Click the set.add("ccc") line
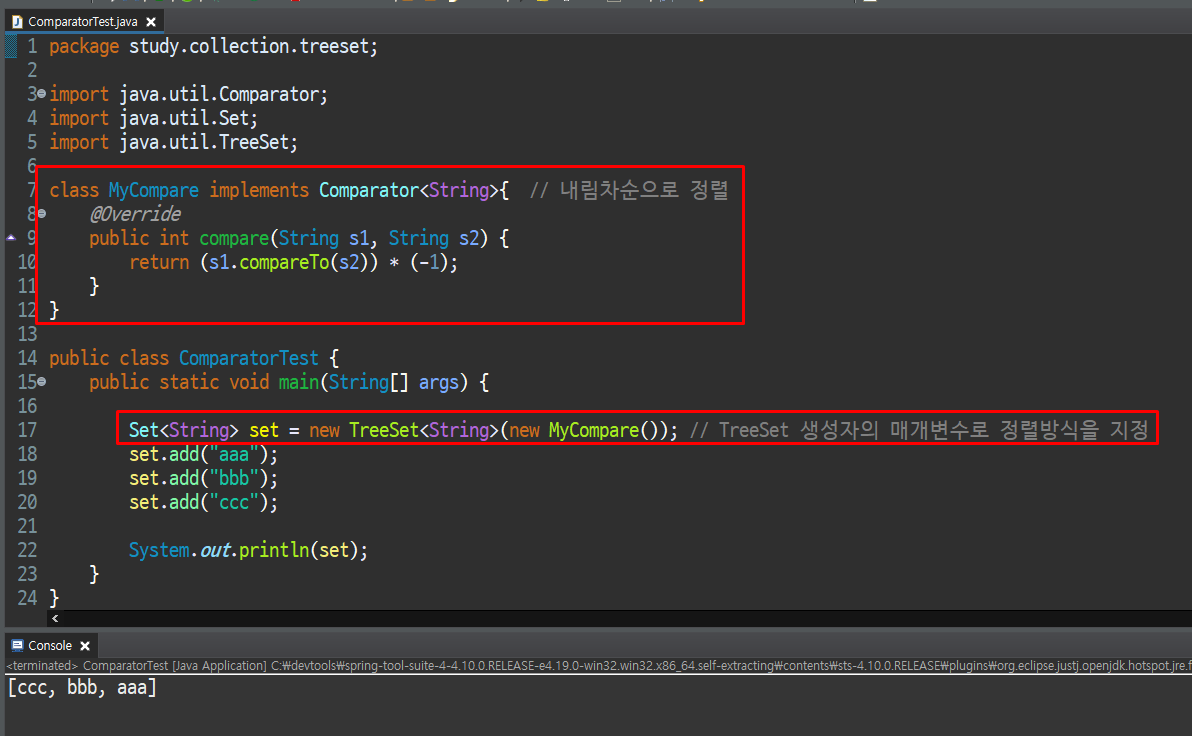Viewport: 1192px width, 736px height. pos(203,502)
